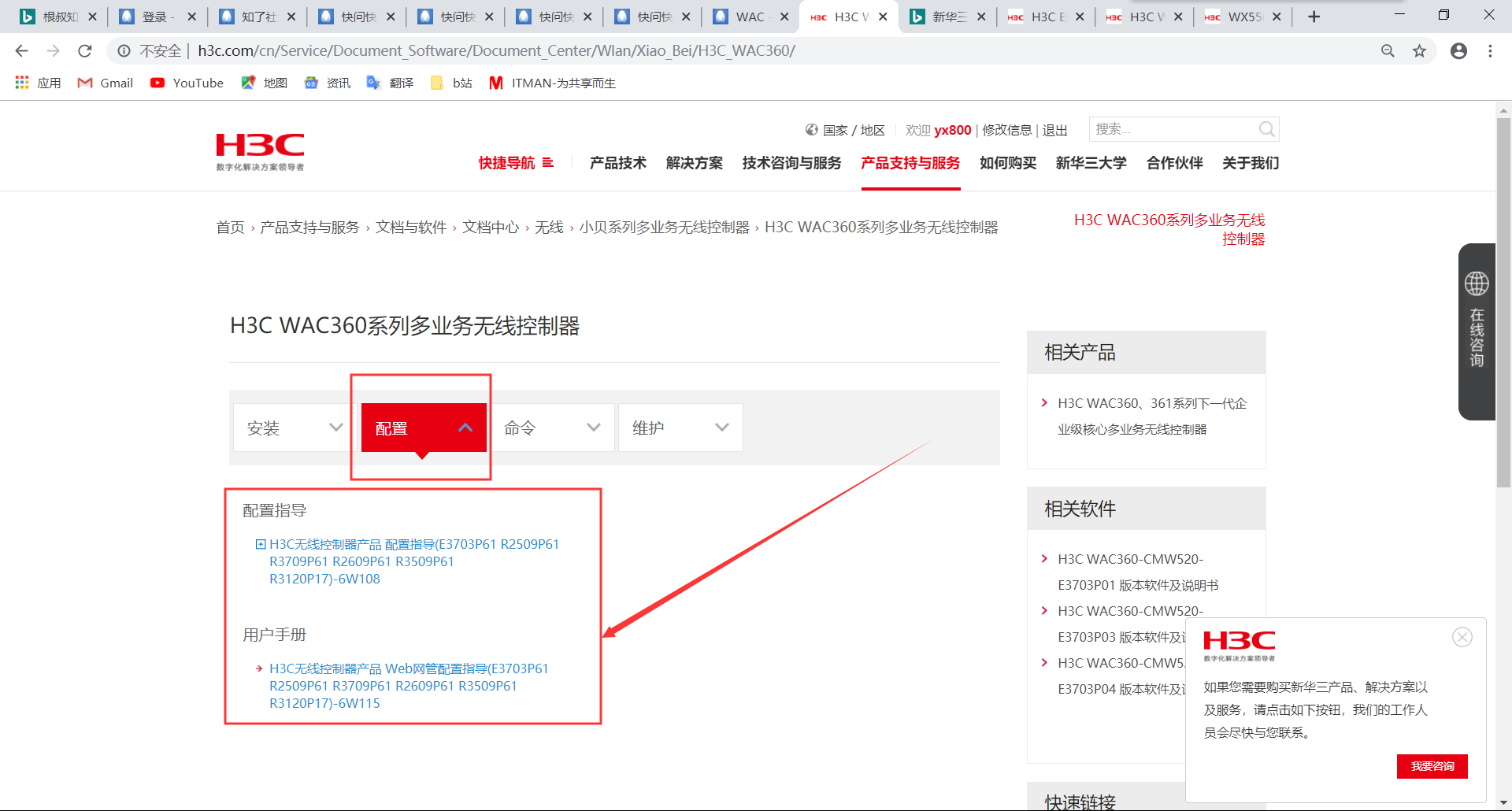View site security info icon
Screen dimensions: 1512x811
click(124, 51)
